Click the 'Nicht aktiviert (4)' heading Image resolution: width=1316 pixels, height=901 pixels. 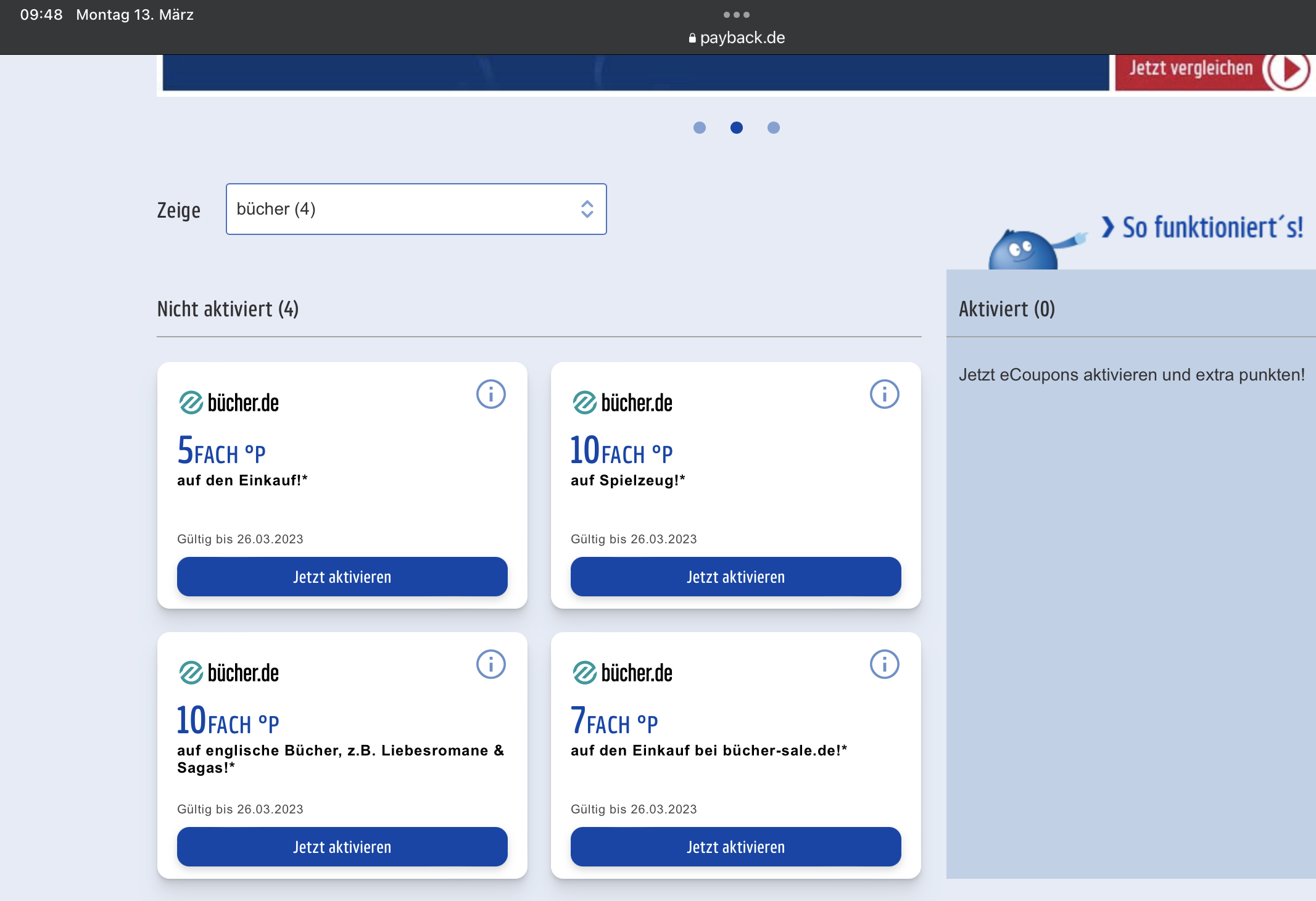pyautogui.click(x=228, y=309)
